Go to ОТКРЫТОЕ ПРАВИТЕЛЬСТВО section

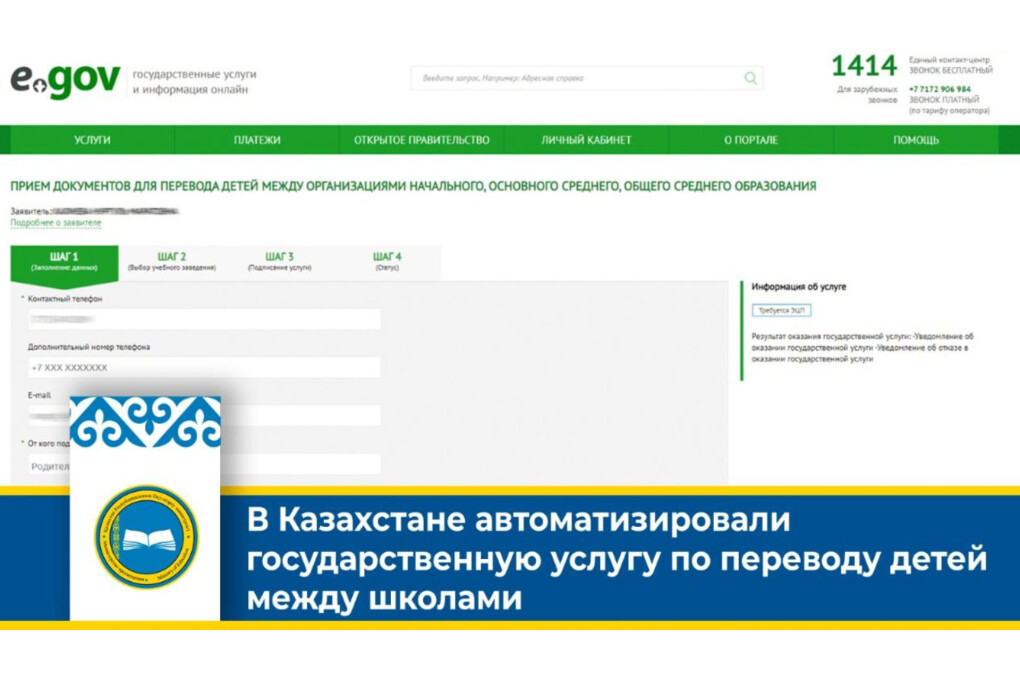421,140
